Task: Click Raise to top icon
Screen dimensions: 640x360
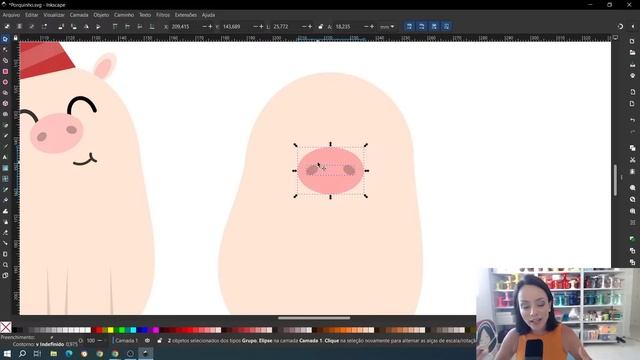Action: pos(115,27)
